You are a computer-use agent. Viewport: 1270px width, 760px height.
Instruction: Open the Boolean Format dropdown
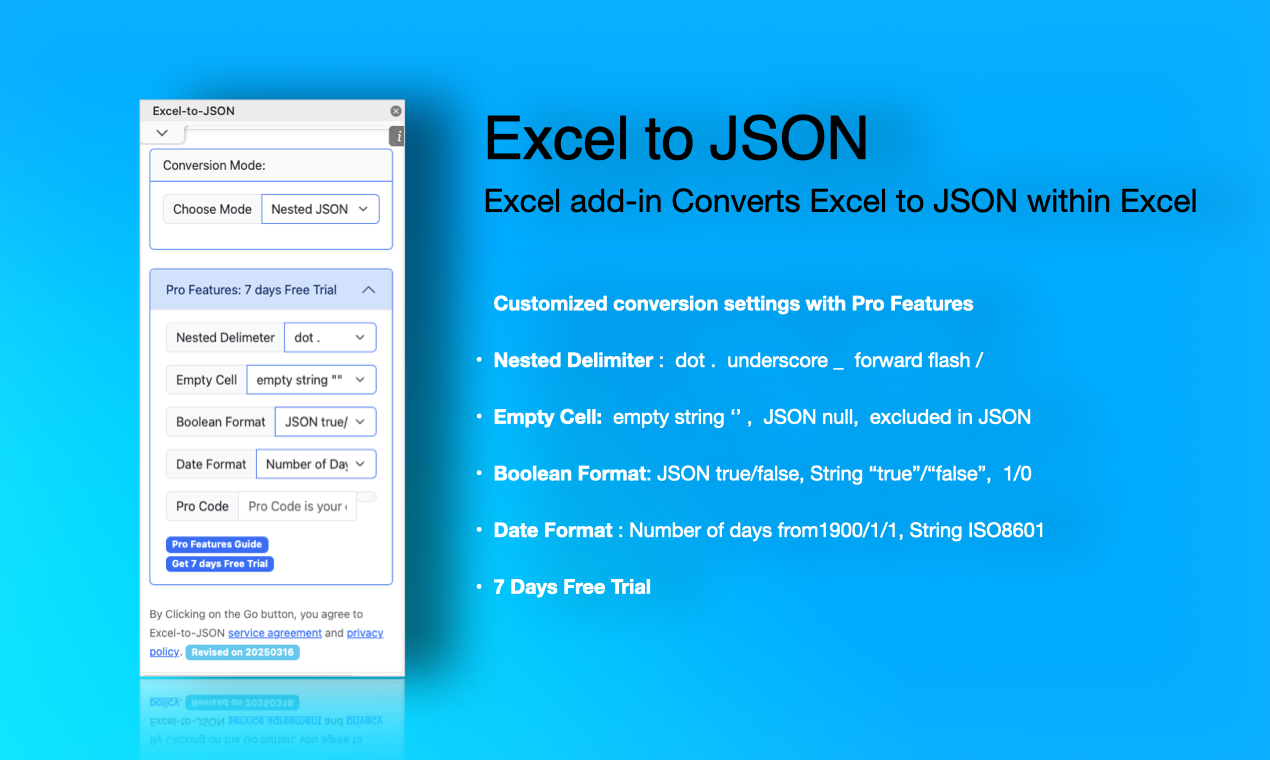pos(326,422)
